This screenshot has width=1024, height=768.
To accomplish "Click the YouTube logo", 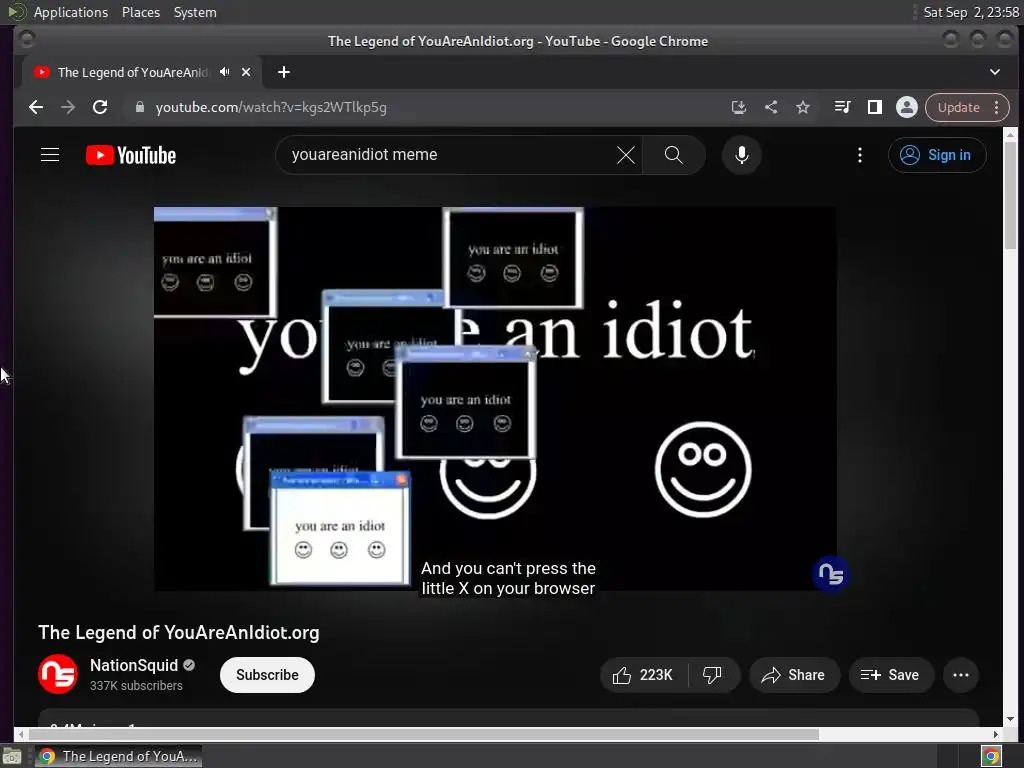I will tap(131, 155).
